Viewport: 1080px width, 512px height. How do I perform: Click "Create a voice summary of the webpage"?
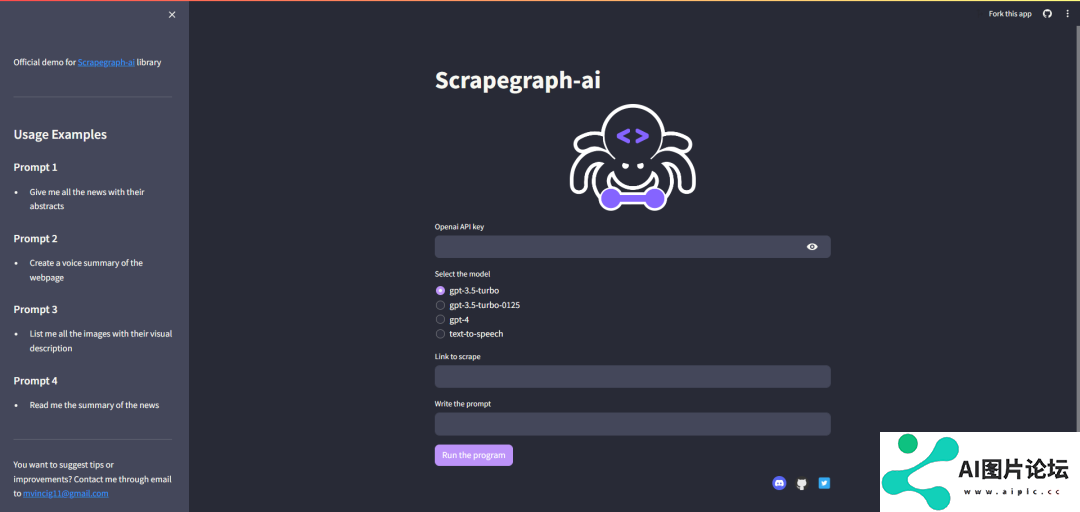tap(86, 270)
